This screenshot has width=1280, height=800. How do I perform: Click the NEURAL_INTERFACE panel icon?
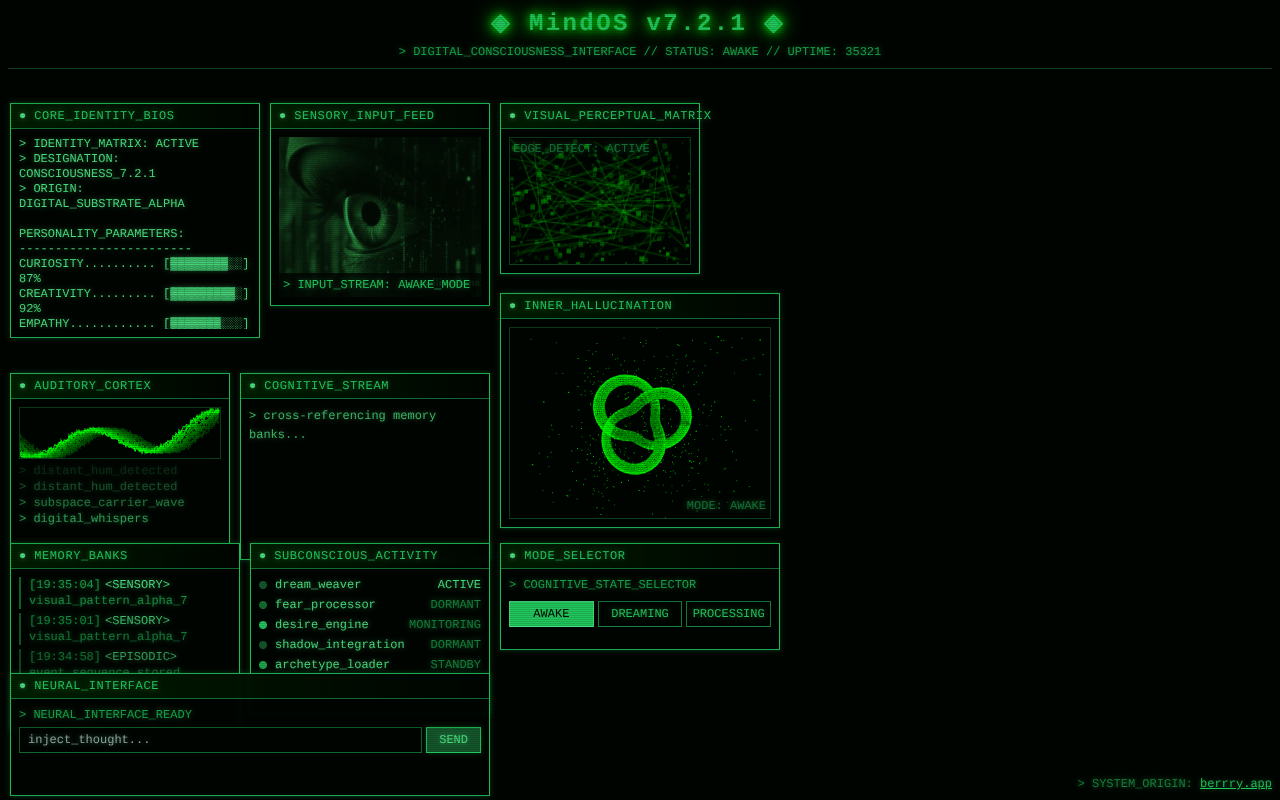coord(22,686)
